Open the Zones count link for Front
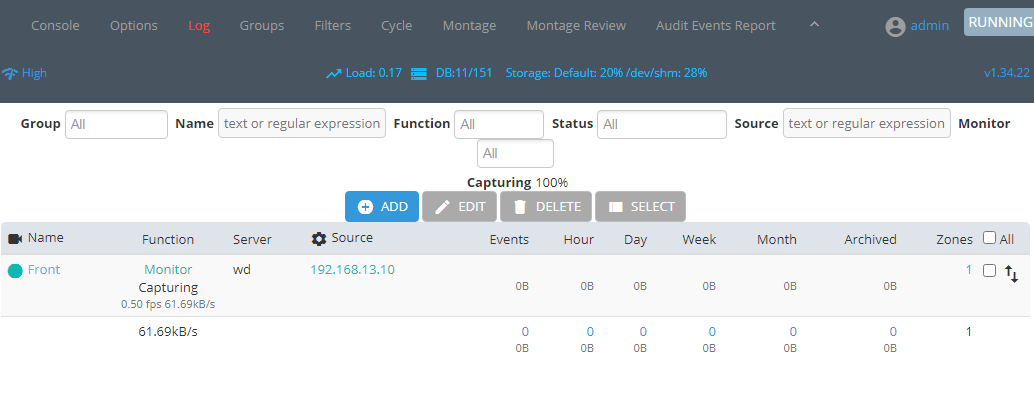The height and width of the screenshot is (395, 1034). pyautogui.click(x=969, y=270)
